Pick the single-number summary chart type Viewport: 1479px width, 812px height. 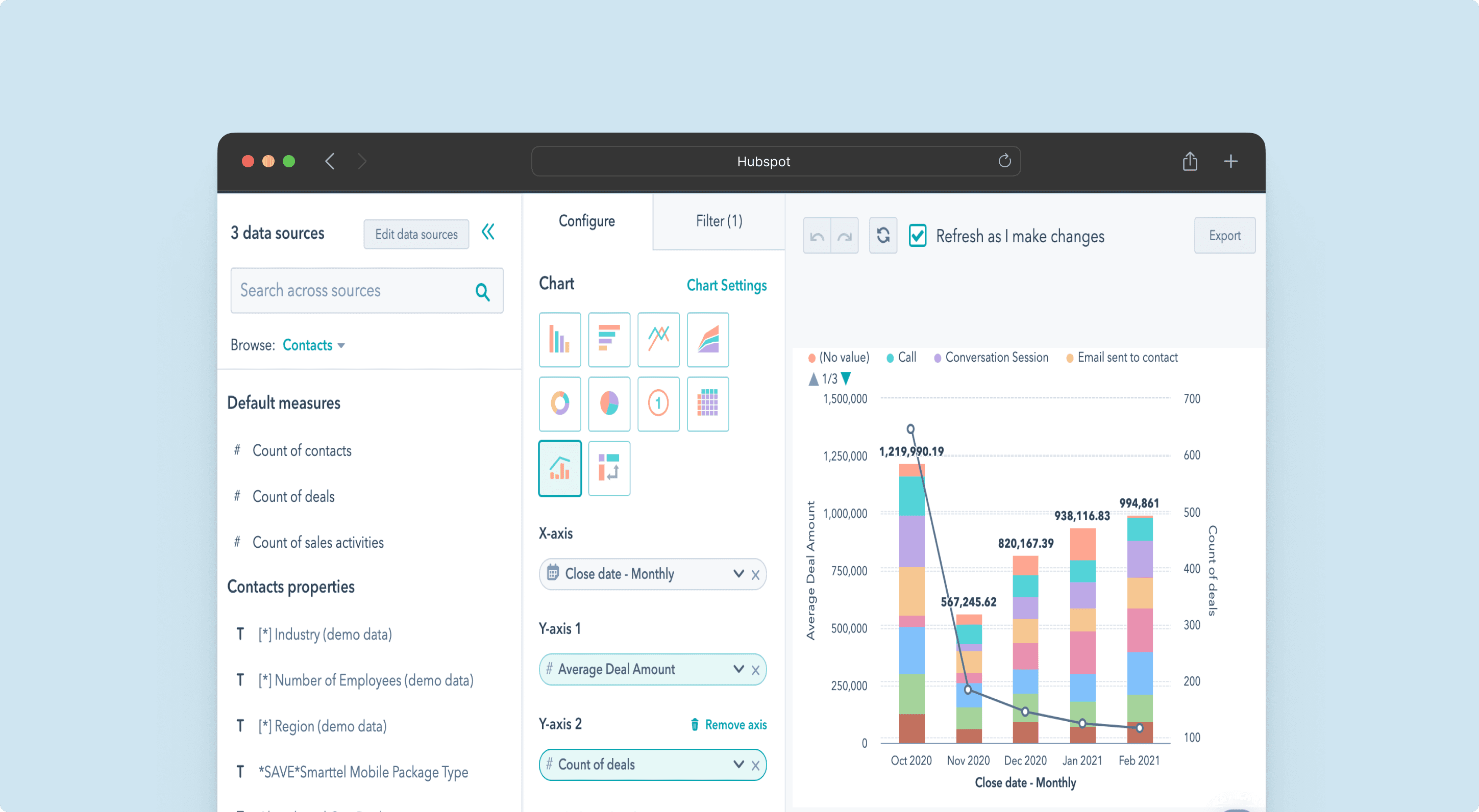(658, 404)
